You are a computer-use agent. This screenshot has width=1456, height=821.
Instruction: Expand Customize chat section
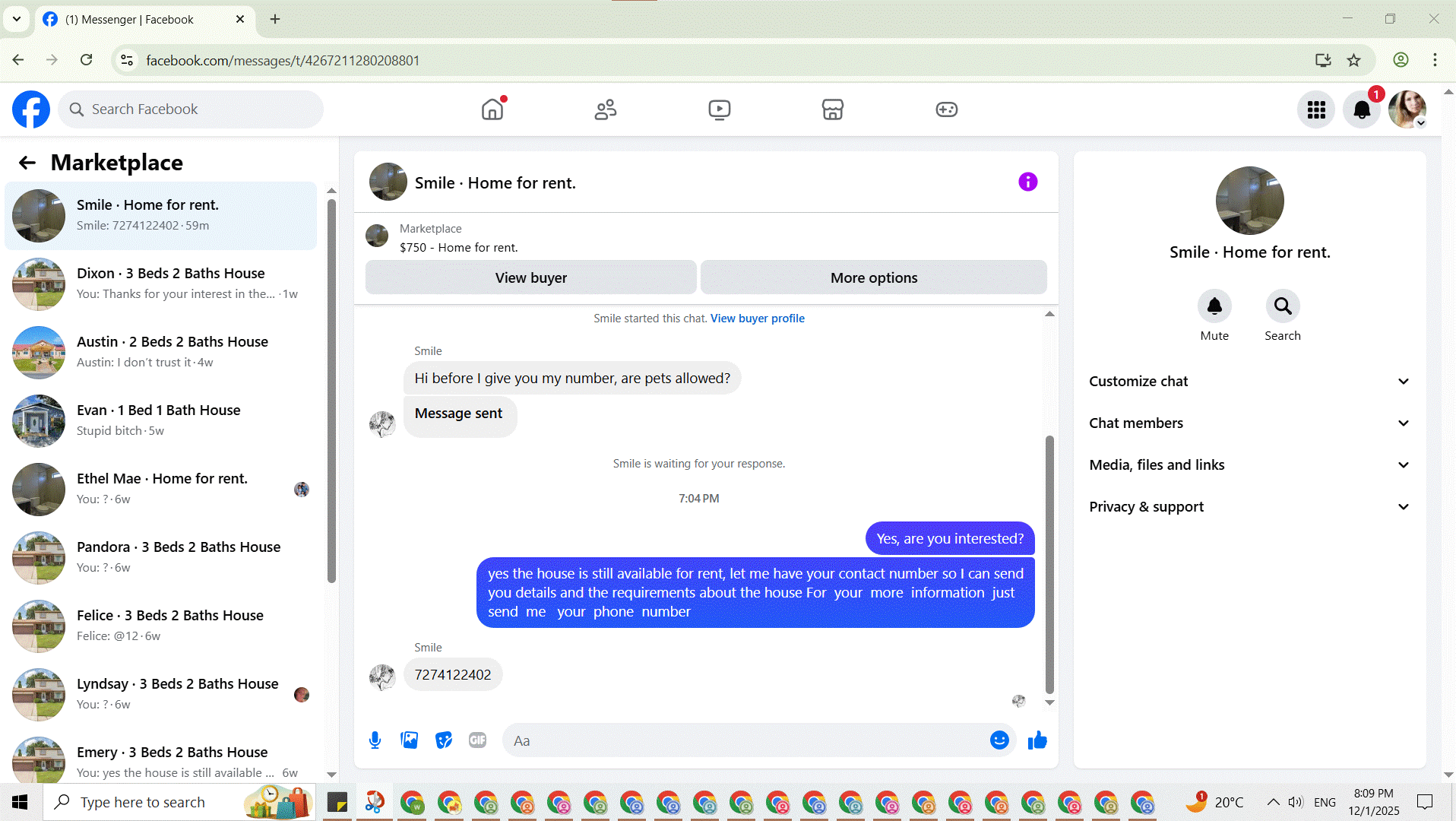tap(1249, 382)
